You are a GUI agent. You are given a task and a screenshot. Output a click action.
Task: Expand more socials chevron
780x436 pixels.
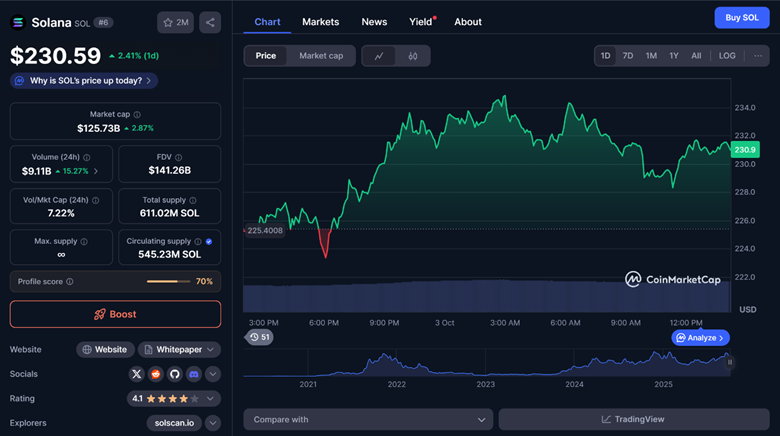(213, 374)
